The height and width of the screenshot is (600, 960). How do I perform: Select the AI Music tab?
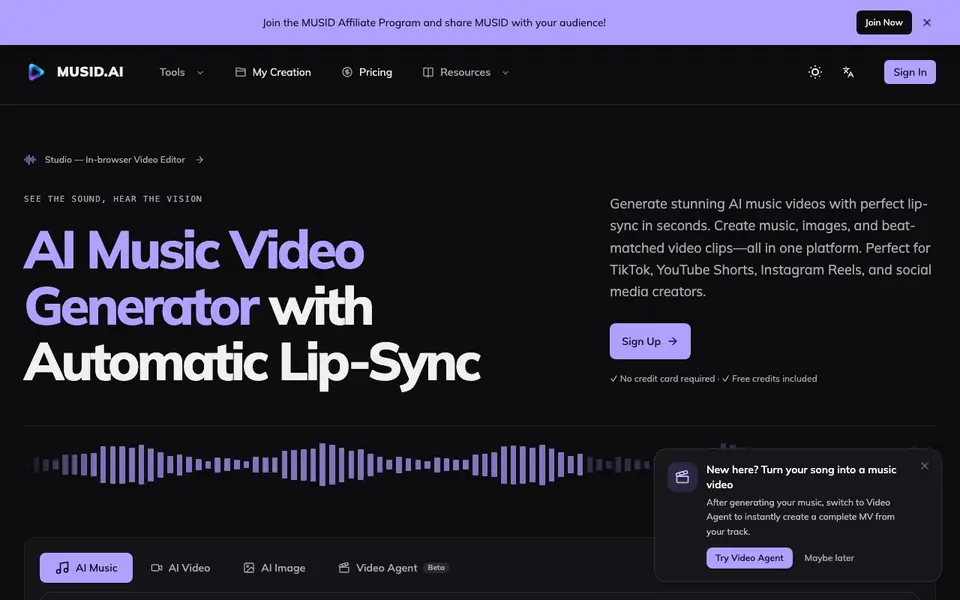(x=86, y=568)
